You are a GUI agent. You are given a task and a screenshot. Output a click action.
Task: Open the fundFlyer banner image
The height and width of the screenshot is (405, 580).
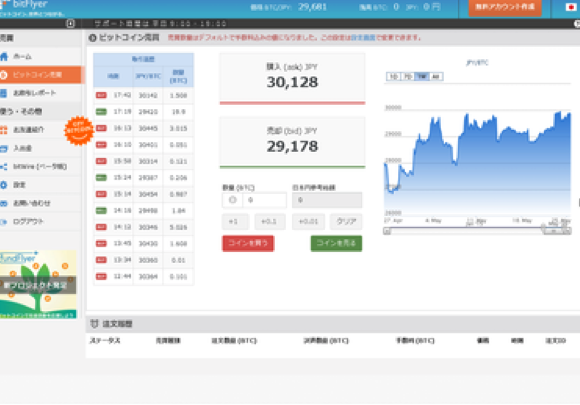point(38,284)
